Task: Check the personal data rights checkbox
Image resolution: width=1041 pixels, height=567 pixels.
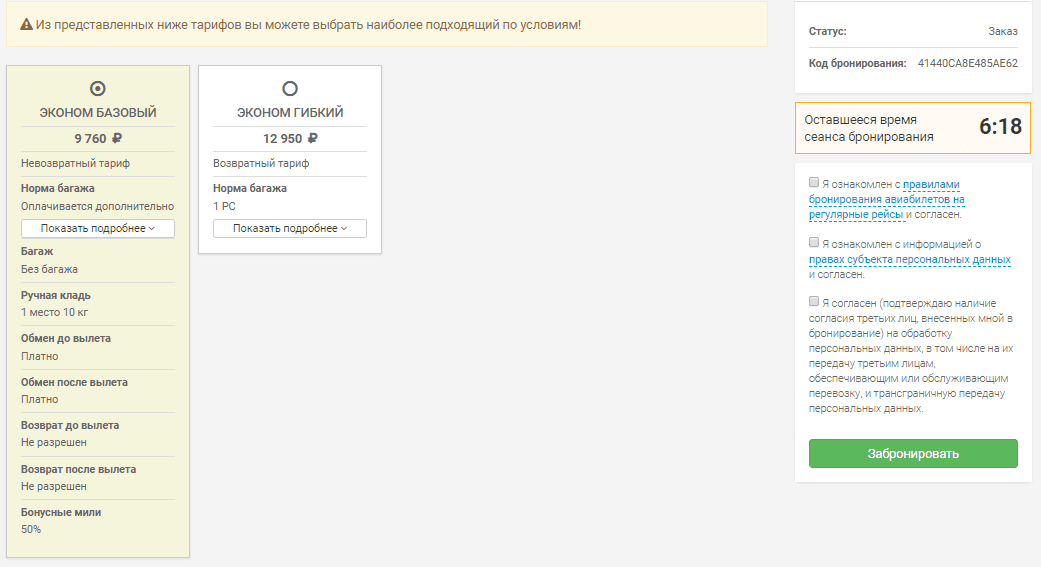Action: (813, 242)
